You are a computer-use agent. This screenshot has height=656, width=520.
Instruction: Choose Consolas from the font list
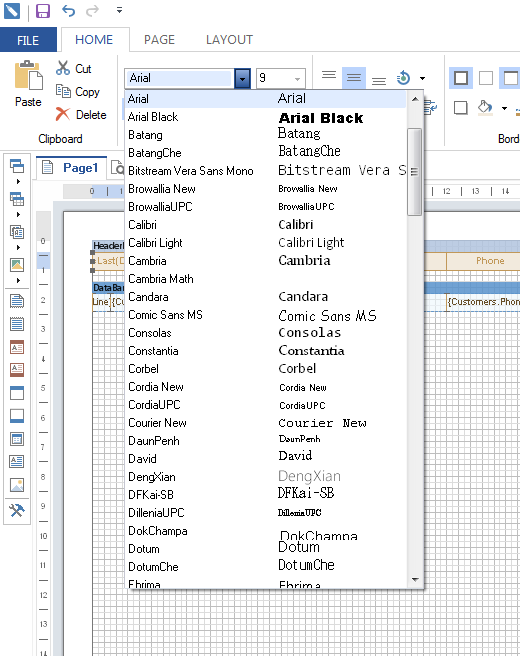tap(265, 333)
